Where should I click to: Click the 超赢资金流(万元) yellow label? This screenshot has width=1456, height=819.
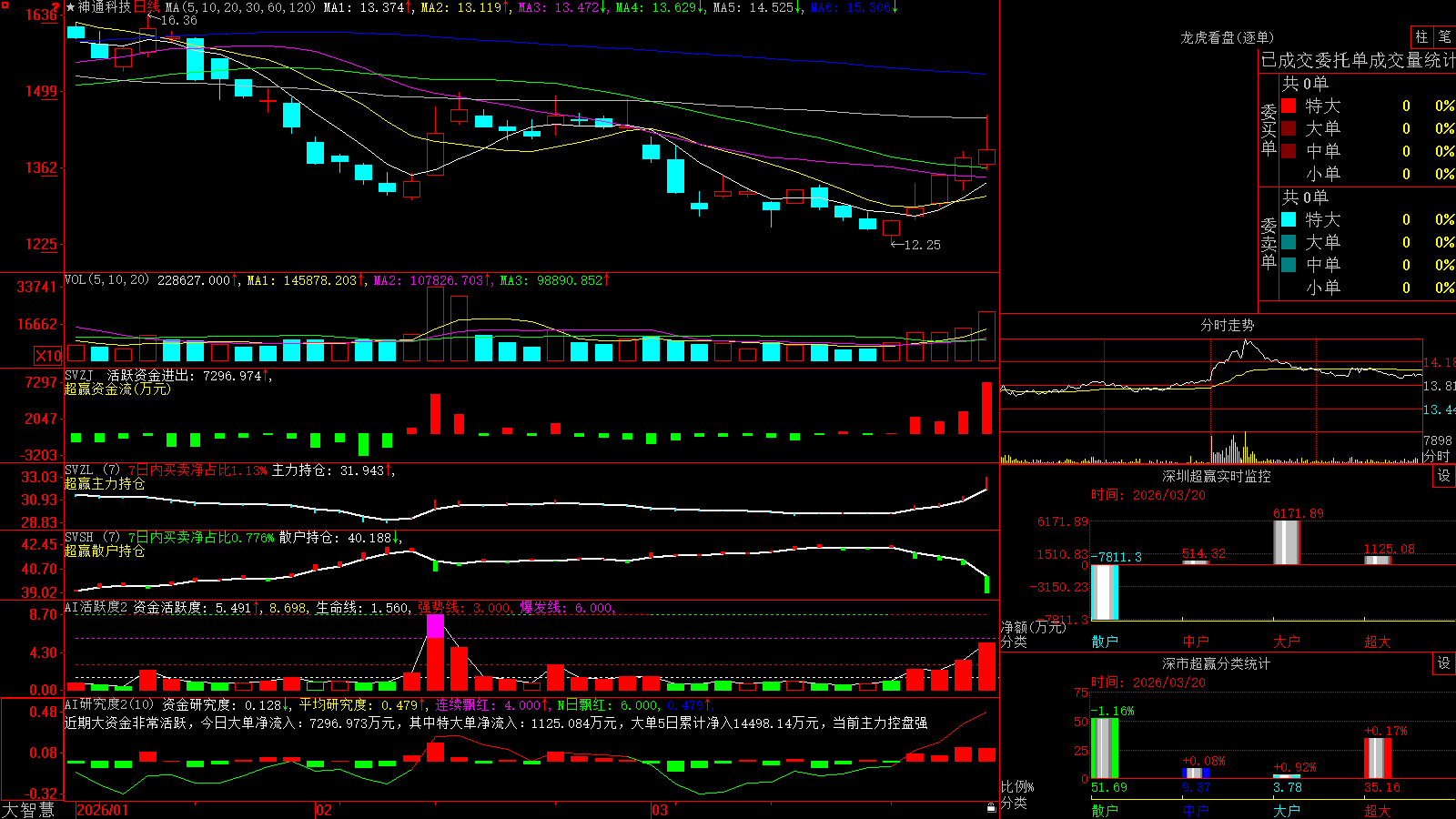tap(117, 389)
